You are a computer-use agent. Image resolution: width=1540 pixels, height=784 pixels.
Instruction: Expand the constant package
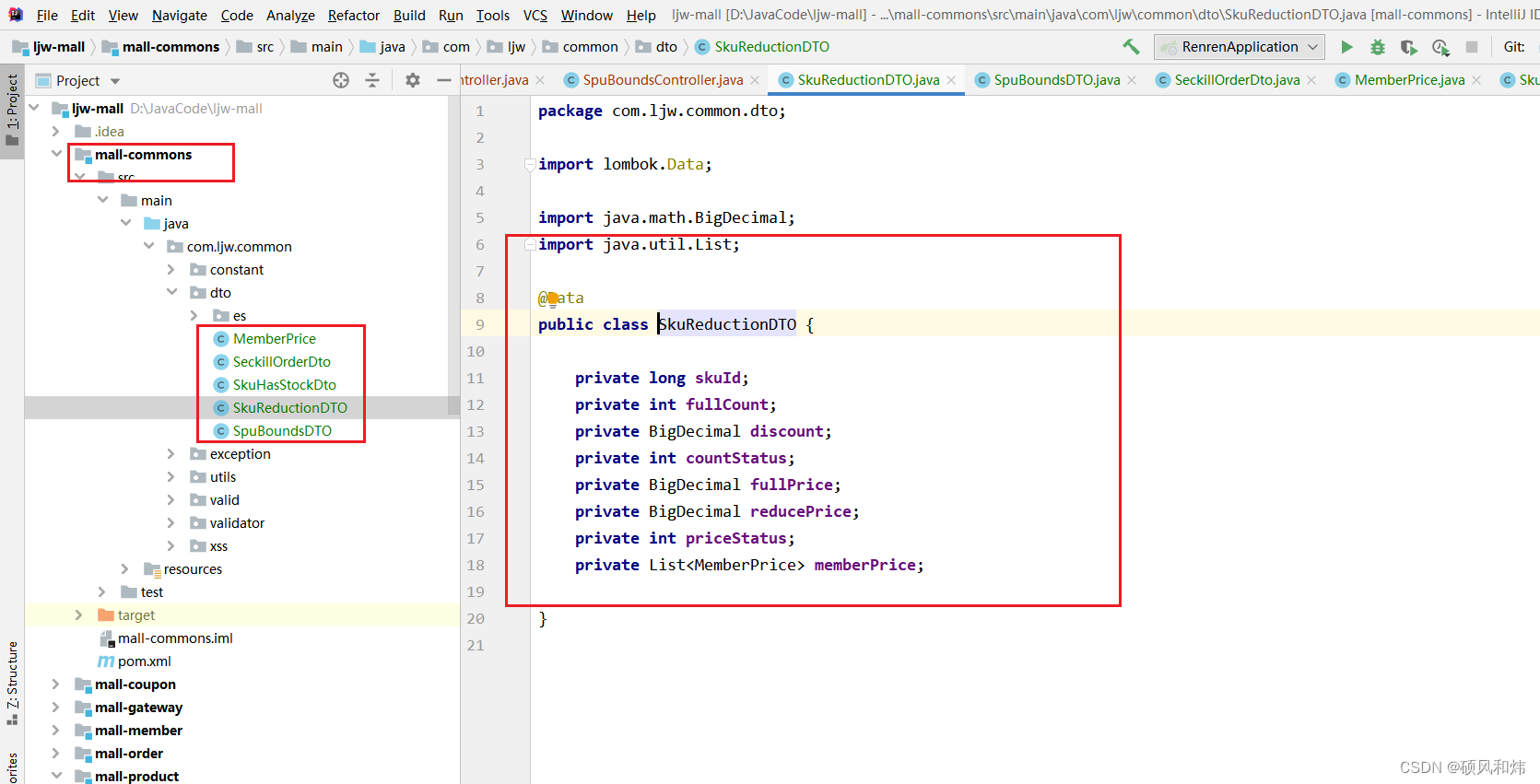[x=172, y=270]
